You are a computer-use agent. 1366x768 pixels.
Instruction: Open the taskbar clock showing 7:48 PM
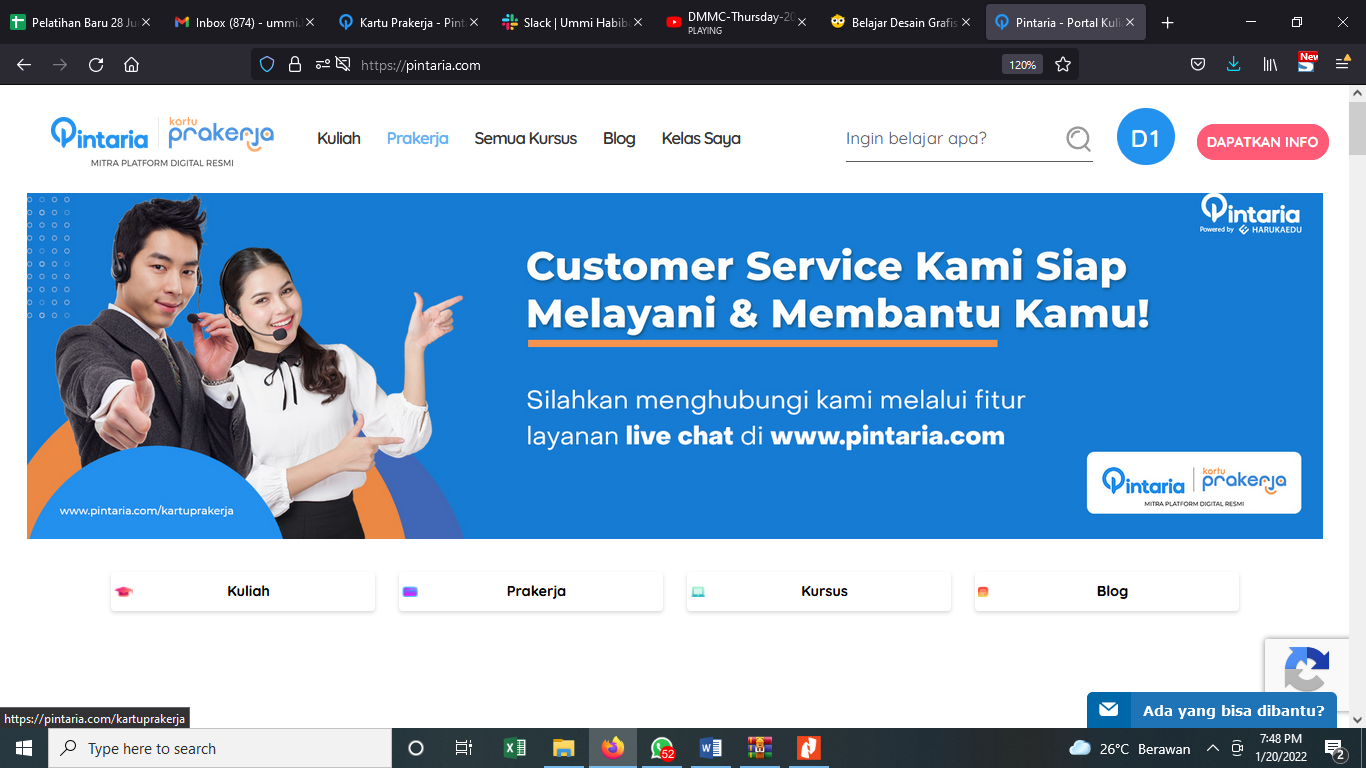1280,748
